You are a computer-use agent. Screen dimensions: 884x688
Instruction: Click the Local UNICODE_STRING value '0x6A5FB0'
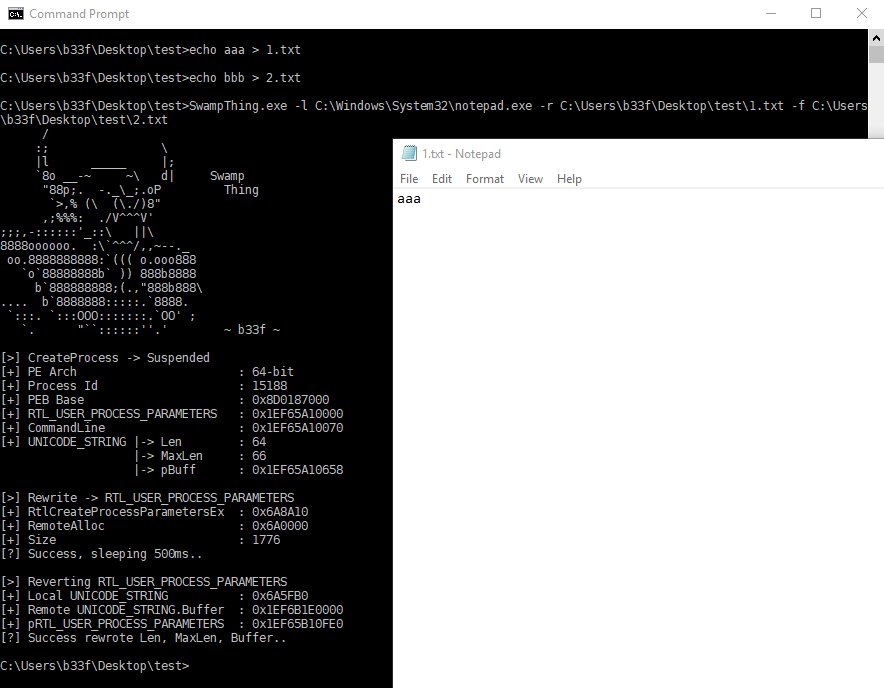(280, 596)
